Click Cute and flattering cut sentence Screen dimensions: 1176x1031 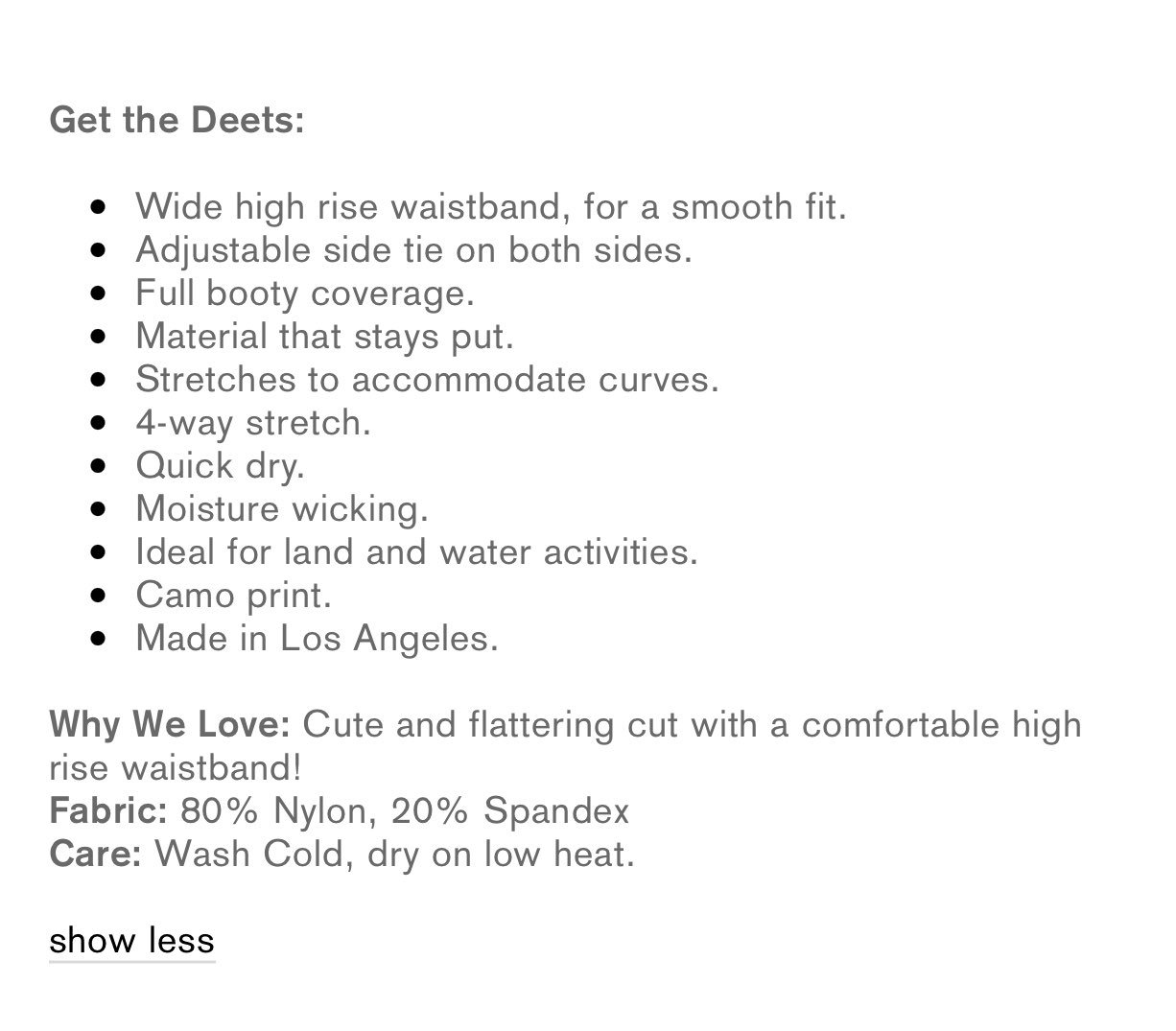click(x=693, y=725)
